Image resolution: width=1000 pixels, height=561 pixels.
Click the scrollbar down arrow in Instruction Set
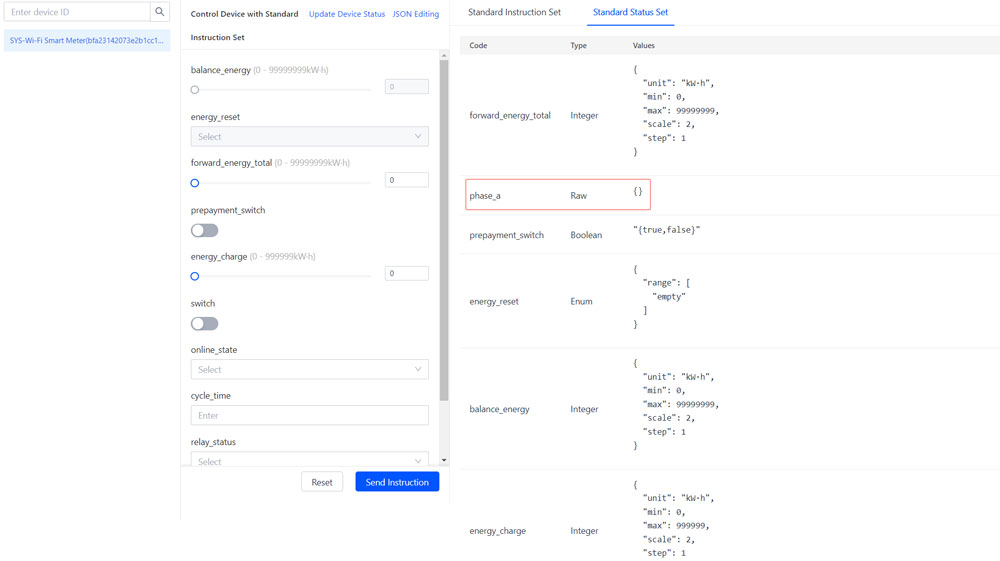[444, 460]
